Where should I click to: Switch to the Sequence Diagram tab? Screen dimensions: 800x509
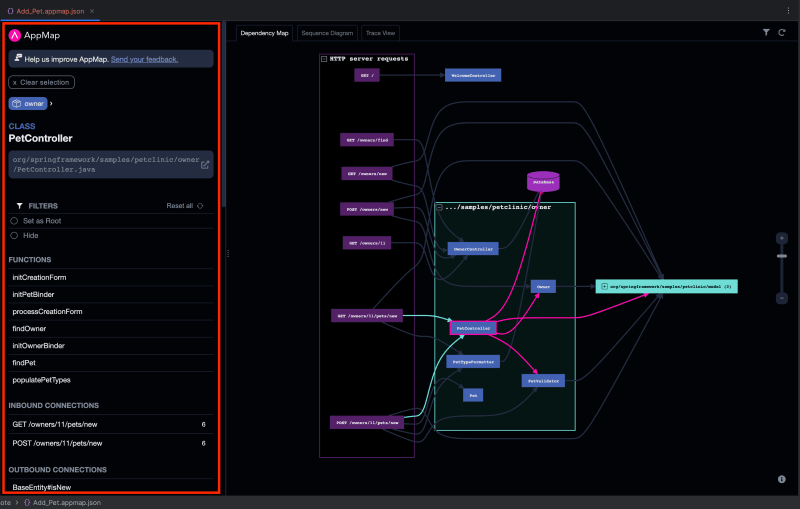pyautogui.click(x=327, y=33)
